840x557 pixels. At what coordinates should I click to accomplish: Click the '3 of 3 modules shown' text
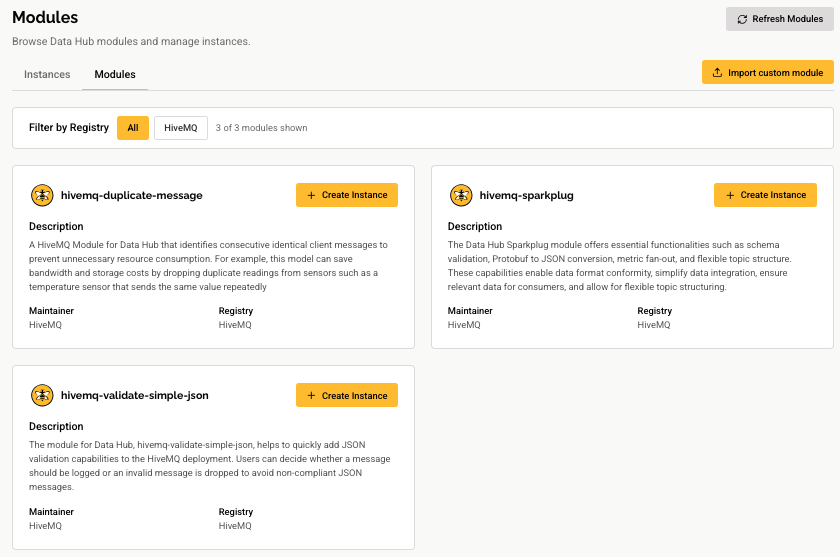pos(261,128)
